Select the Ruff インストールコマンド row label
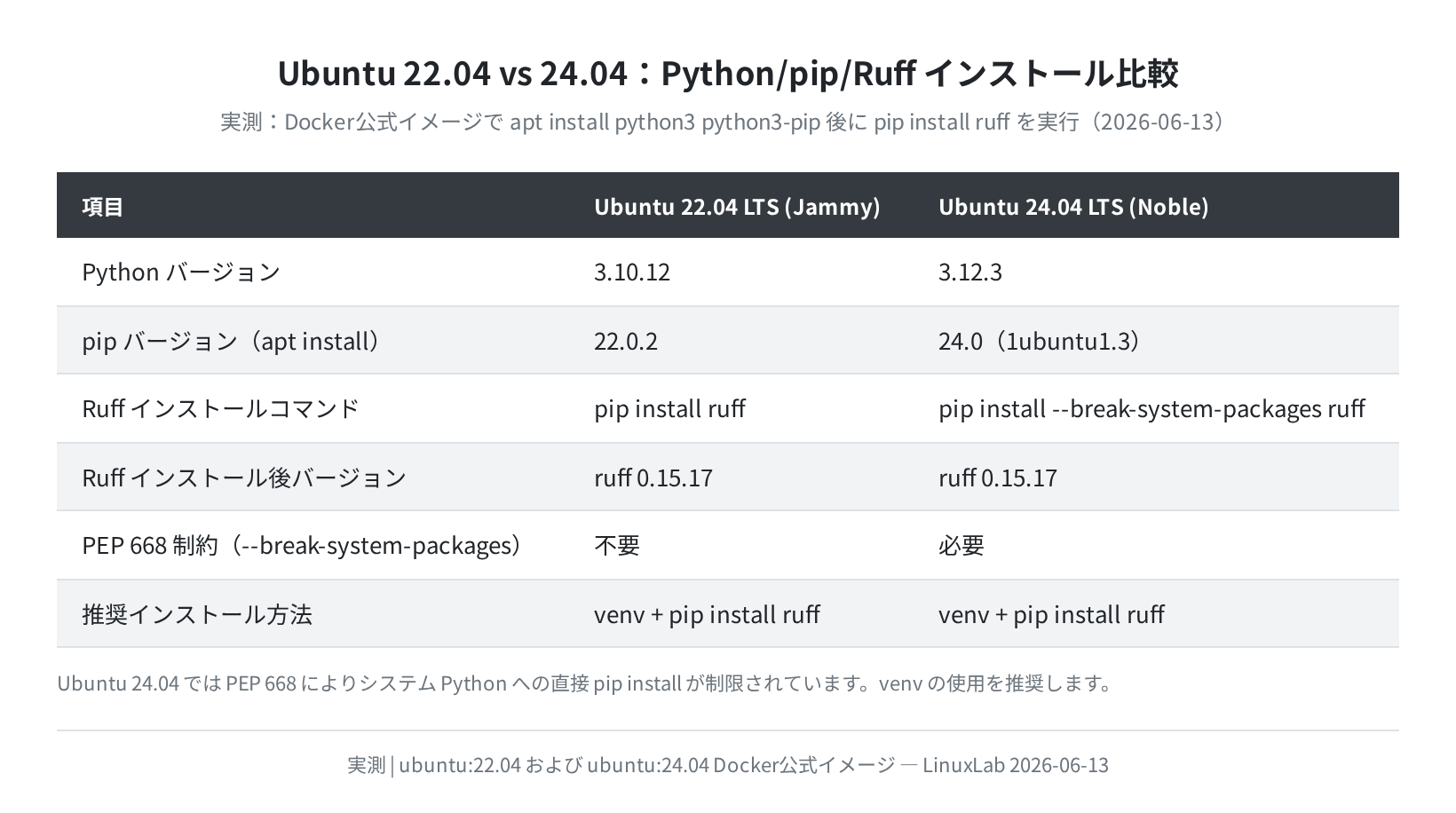Image resolution: width=1456 pixels, height=813 pixels. pyautogui.click(x=220, y=409)
